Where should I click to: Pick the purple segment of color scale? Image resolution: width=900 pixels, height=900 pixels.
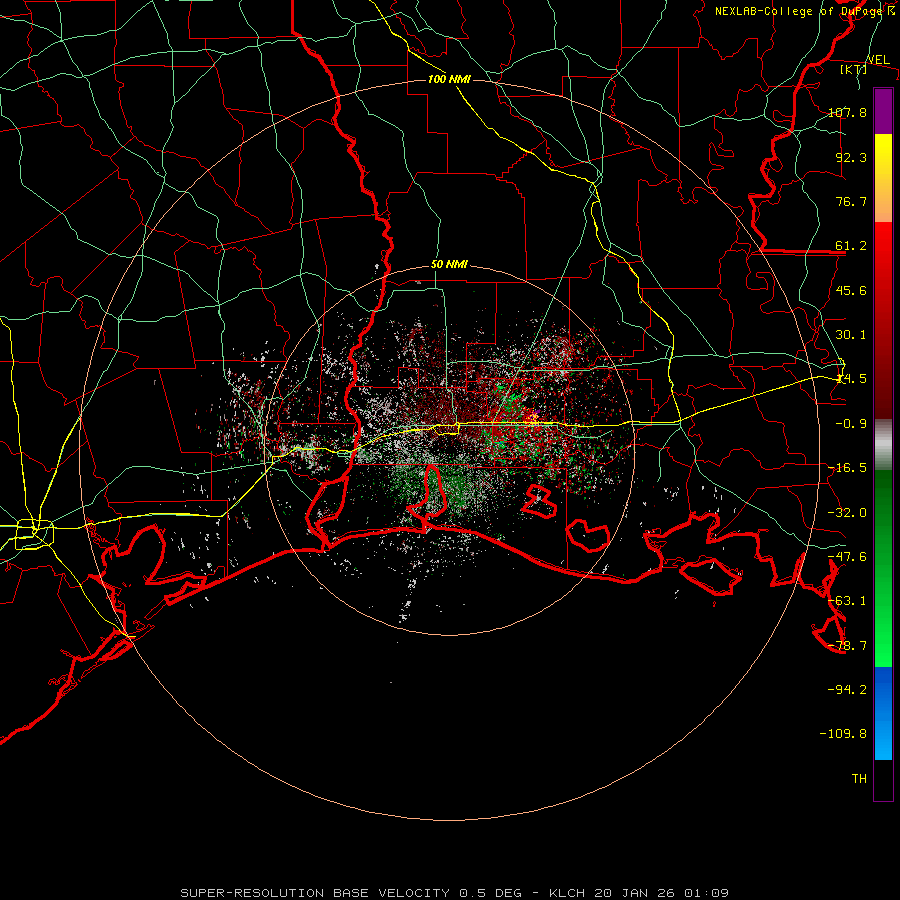[x=883, y=111]
